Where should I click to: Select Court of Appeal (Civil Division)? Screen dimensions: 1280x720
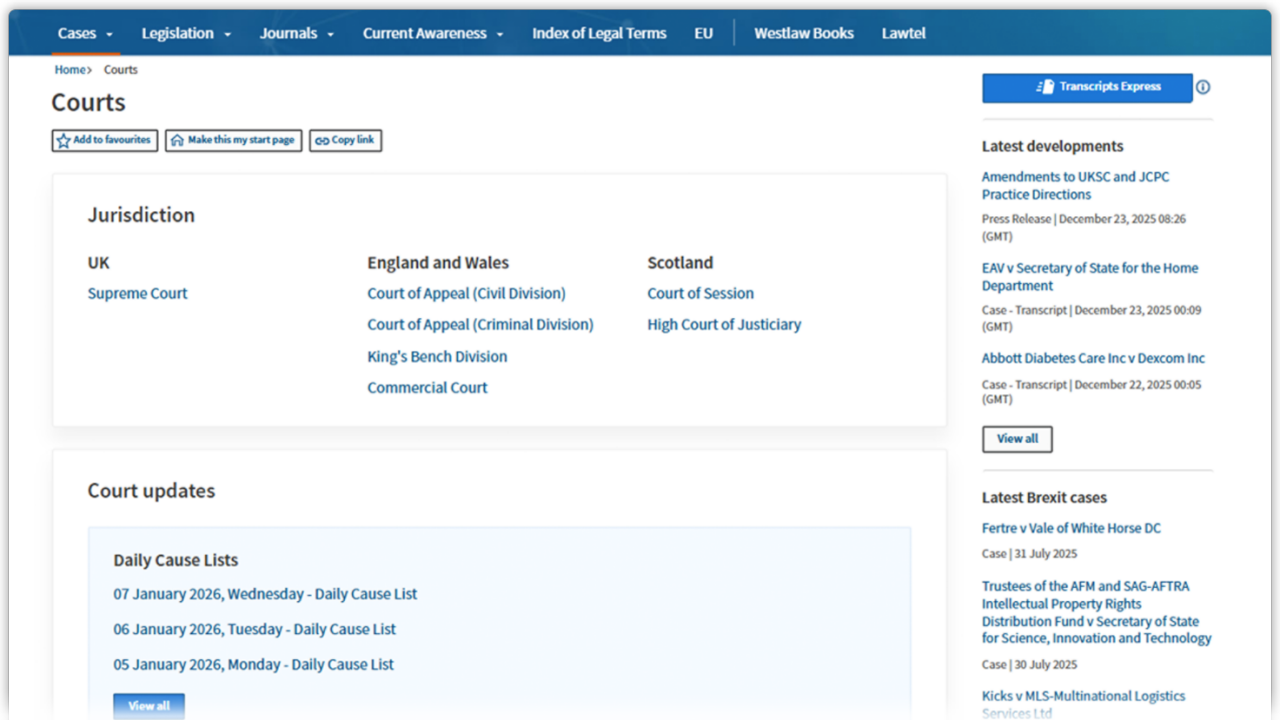466,293
